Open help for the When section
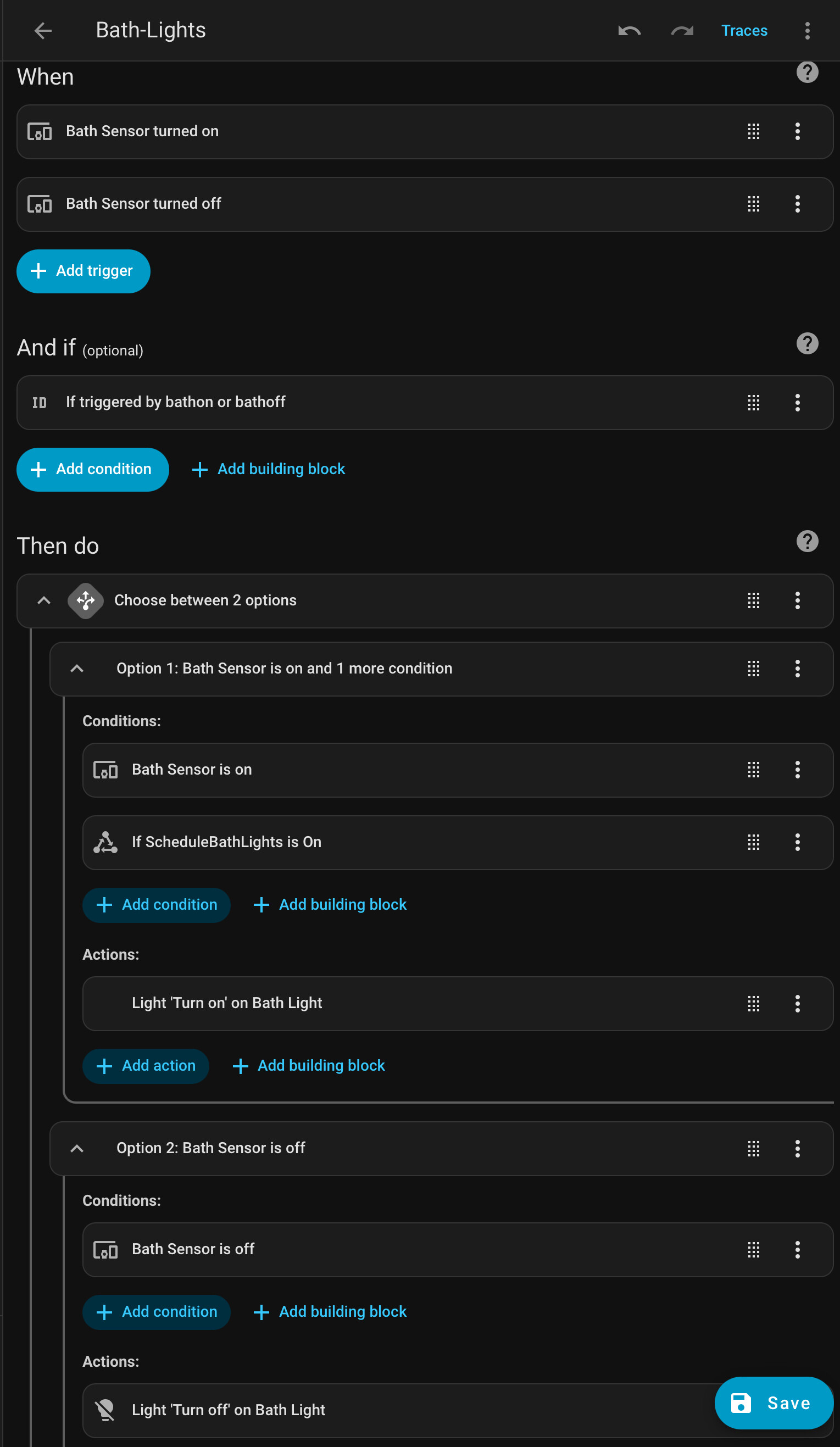Viewport: 840px width, 1447px height. pos(807,73)
